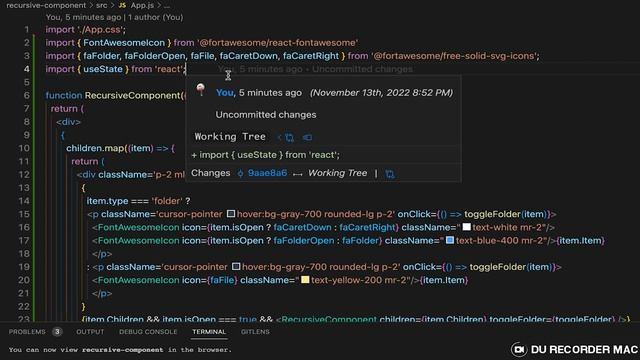640x360 pixels.
Task: Click the '1 author (You)' code lens
Action: [x=156, y=17]
